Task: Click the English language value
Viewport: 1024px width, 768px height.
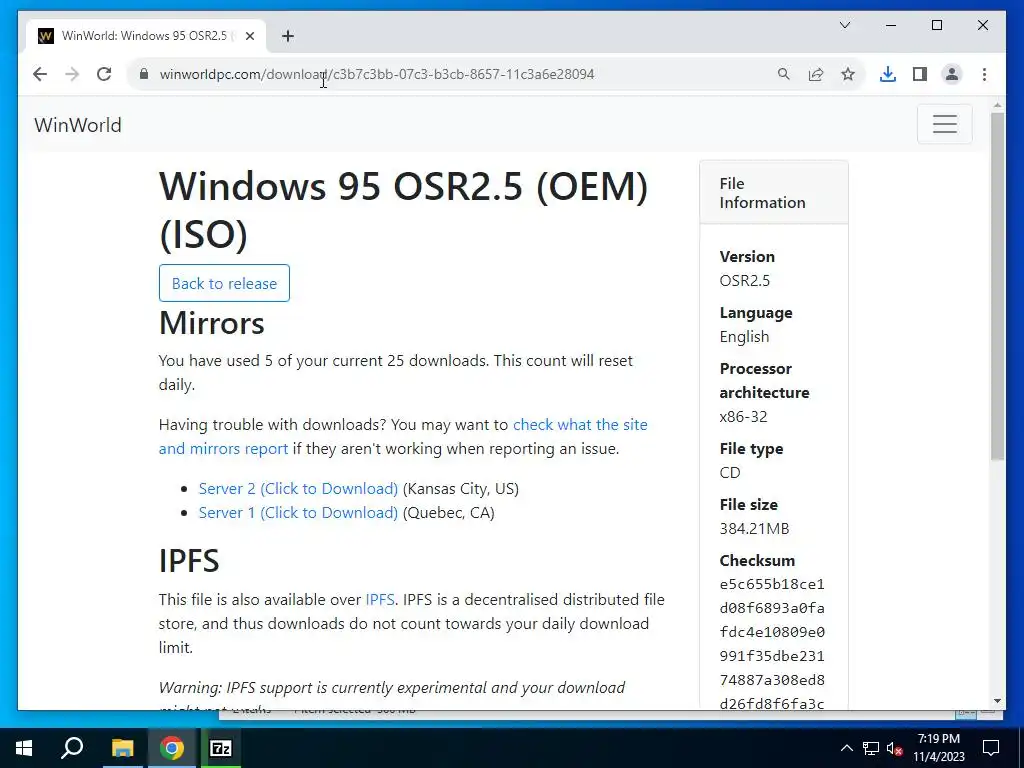Action: 744,336
